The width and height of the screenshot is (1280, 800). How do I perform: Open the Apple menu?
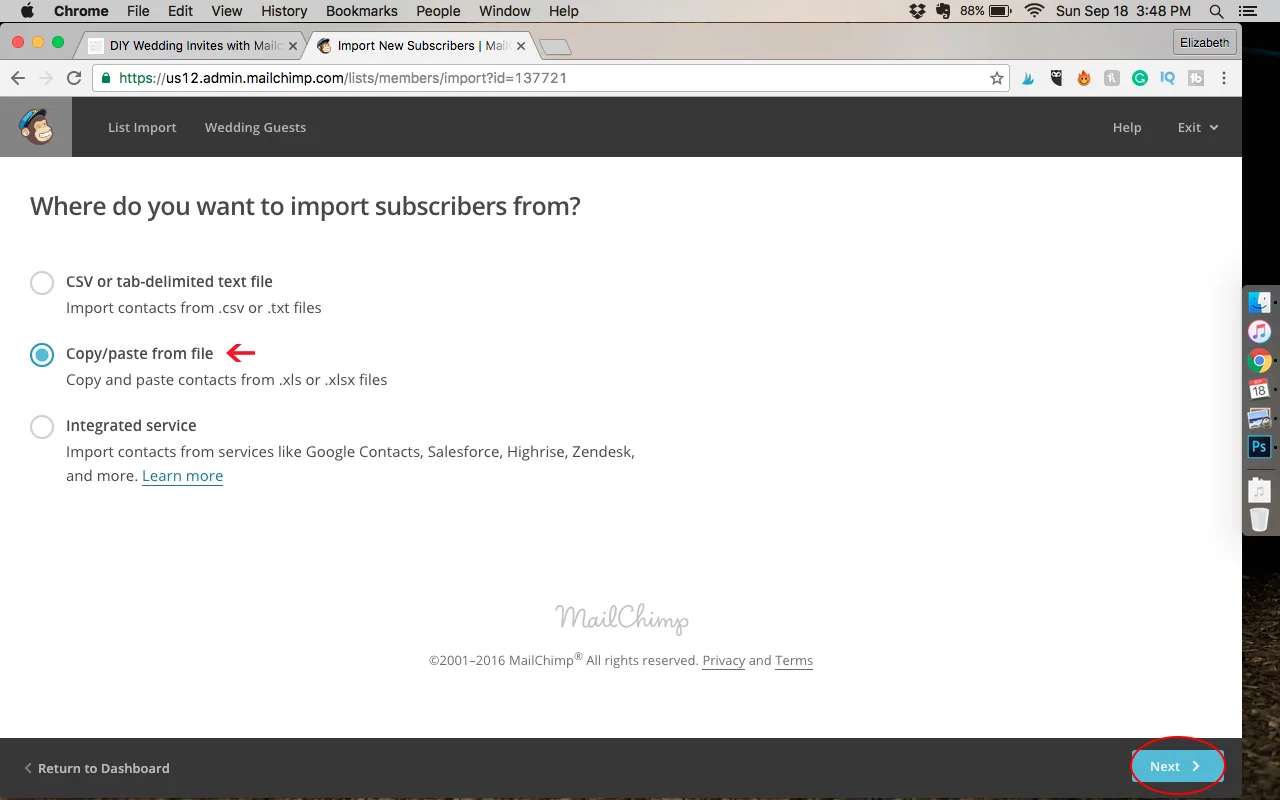26,11
